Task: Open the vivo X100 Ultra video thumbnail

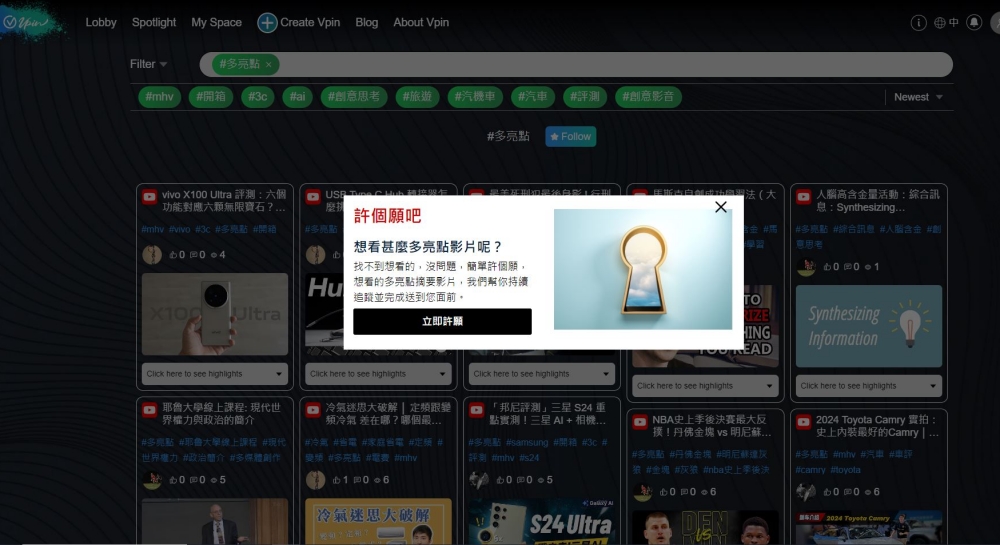Action: click(x=215, y=314)
